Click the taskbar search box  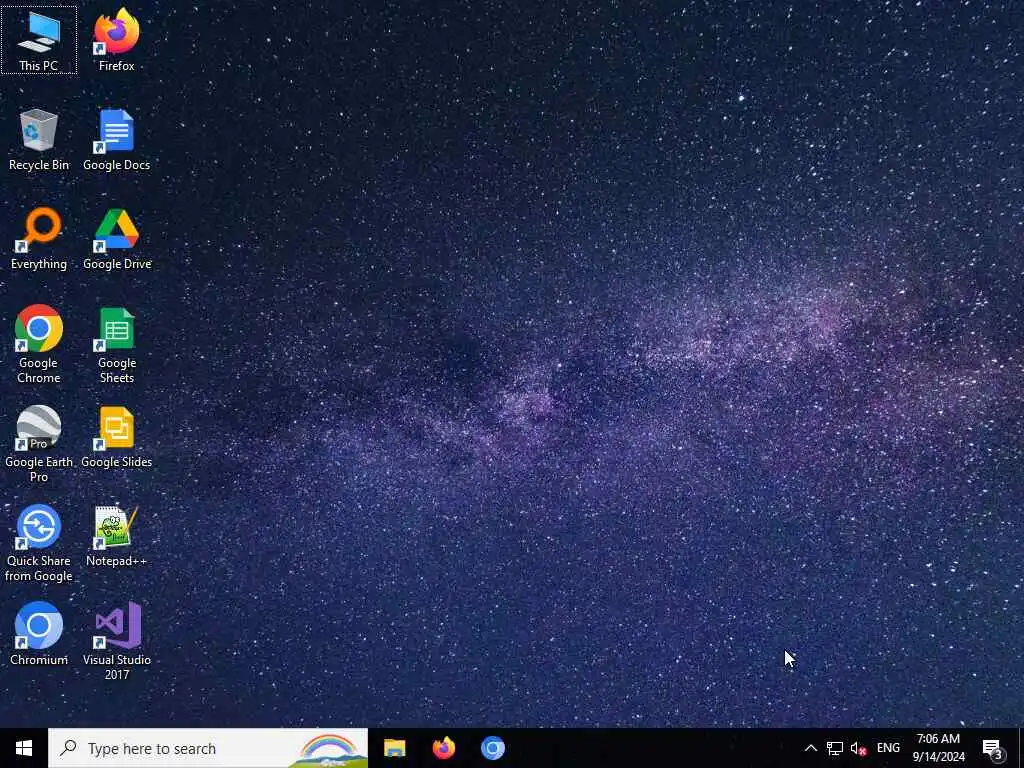(x=208, y=748)
